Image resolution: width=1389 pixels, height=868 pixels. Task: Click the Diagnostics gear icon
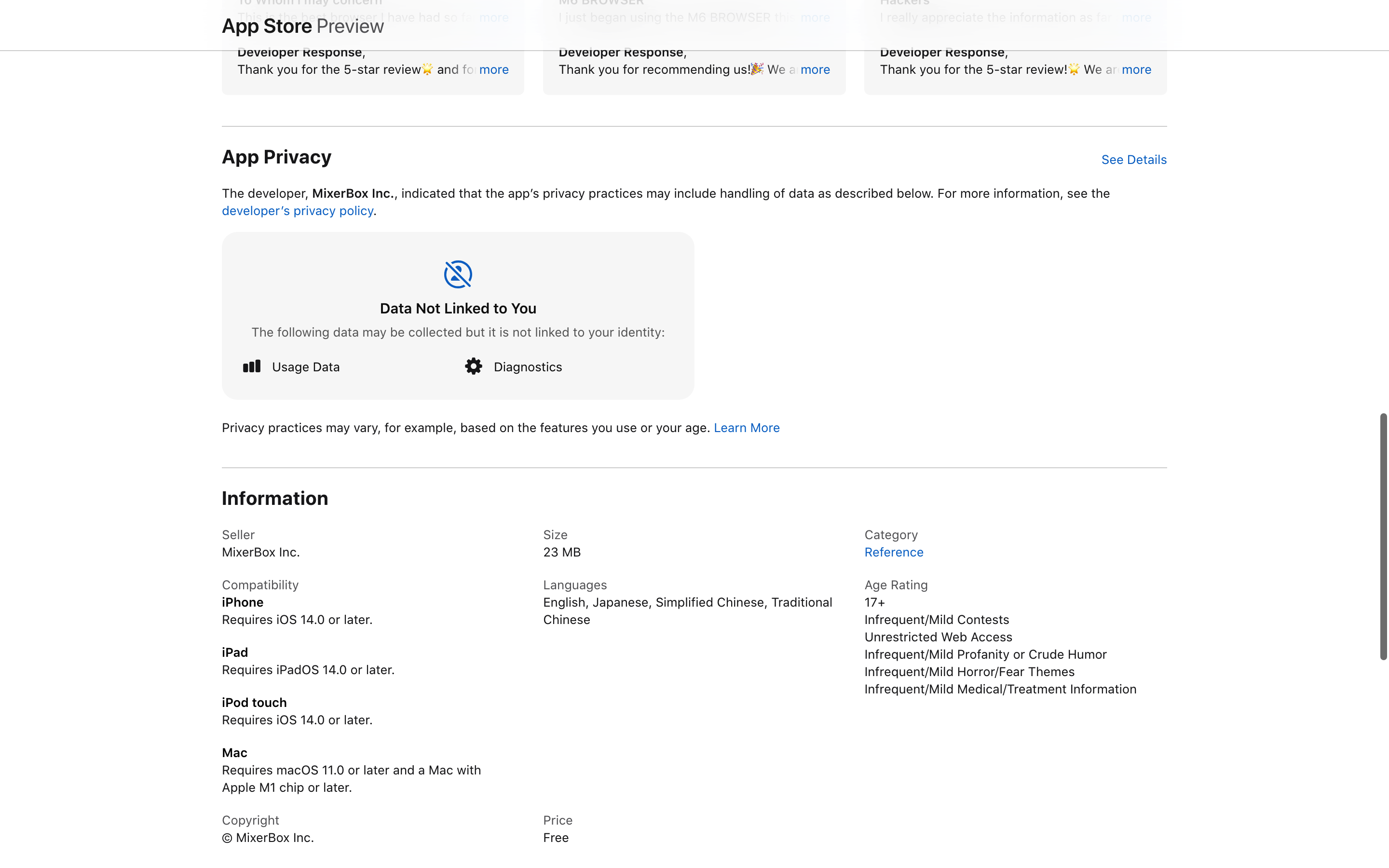tap(474, 366)
